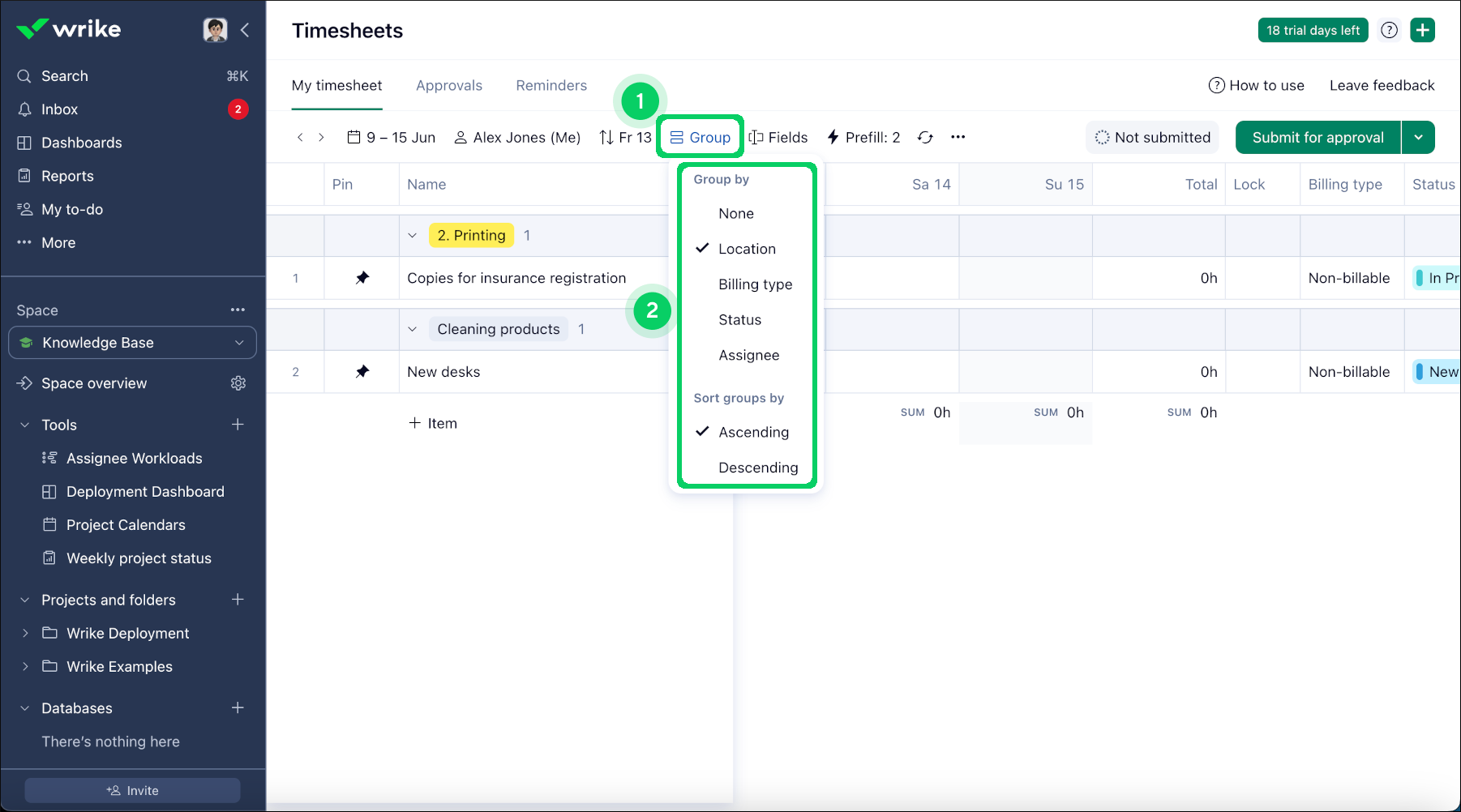Switch to the Approvals tab
The image size is (1461, 812).
pyautogui.click(x=449, y=85)
